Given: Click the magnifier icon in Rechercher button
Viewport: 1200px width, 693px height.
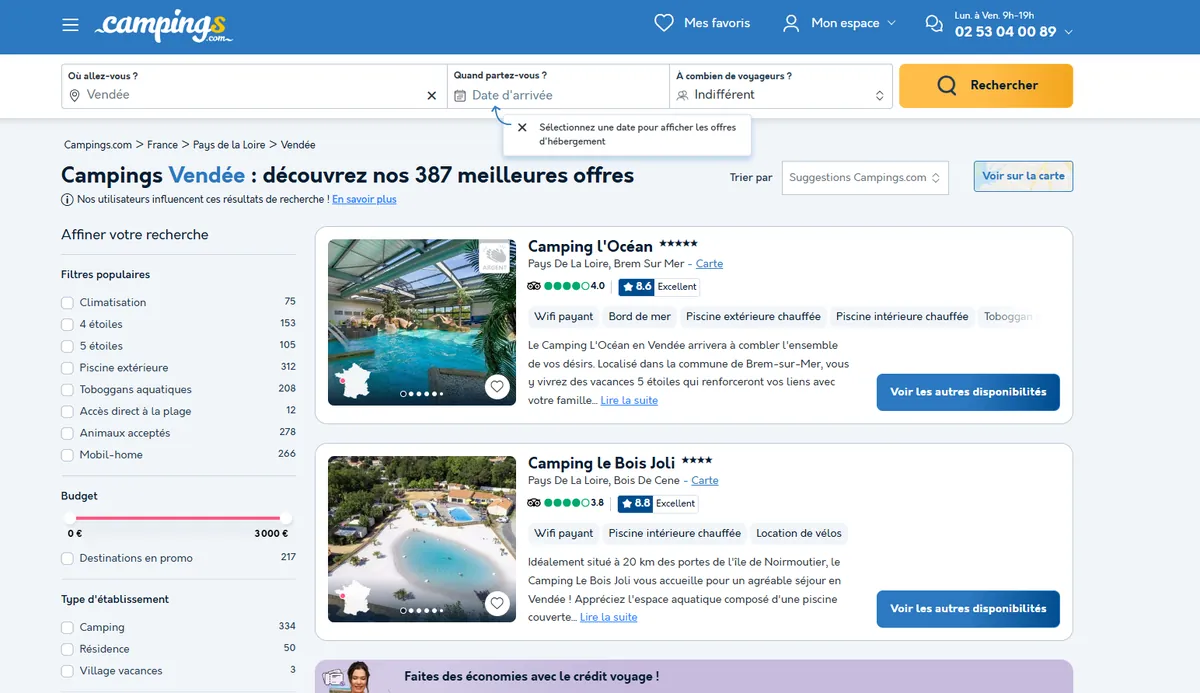Looking at the screenshot, I should 946,86.
